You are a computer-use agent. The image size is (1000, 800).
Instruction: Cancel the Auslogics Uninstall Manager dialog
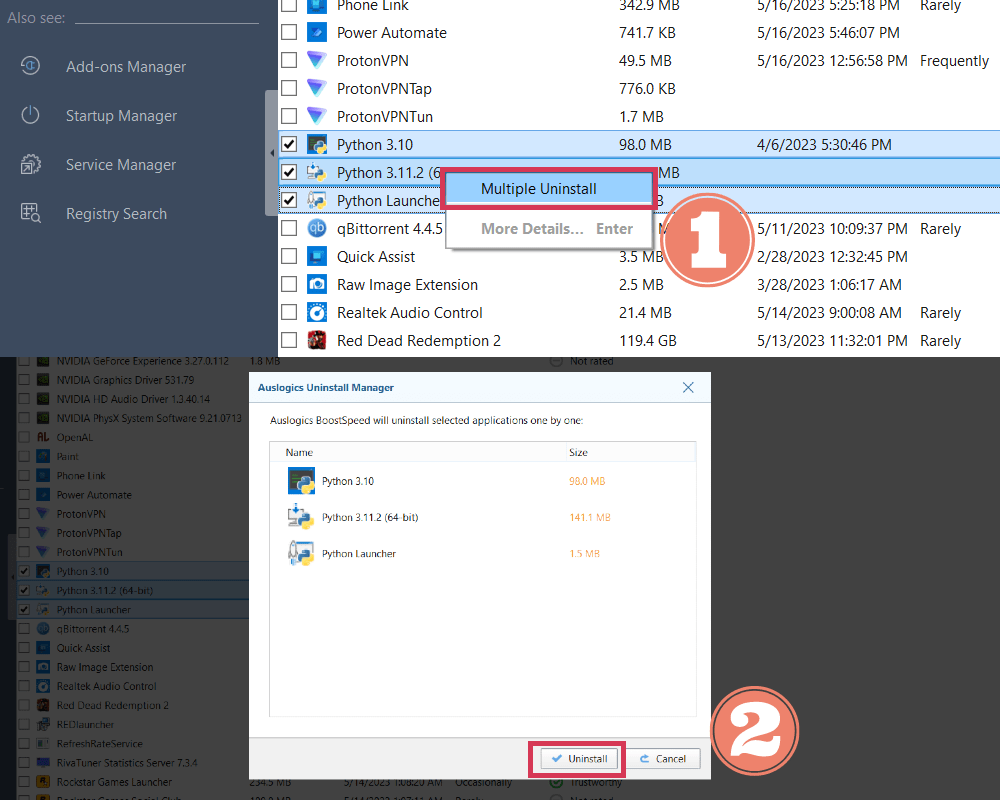663,758
